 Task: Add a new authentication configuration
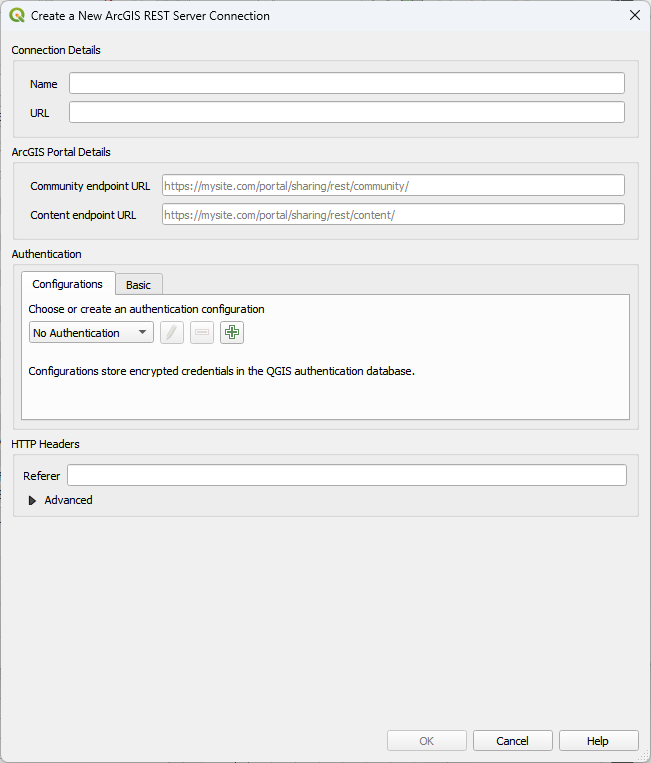(232, 333)
